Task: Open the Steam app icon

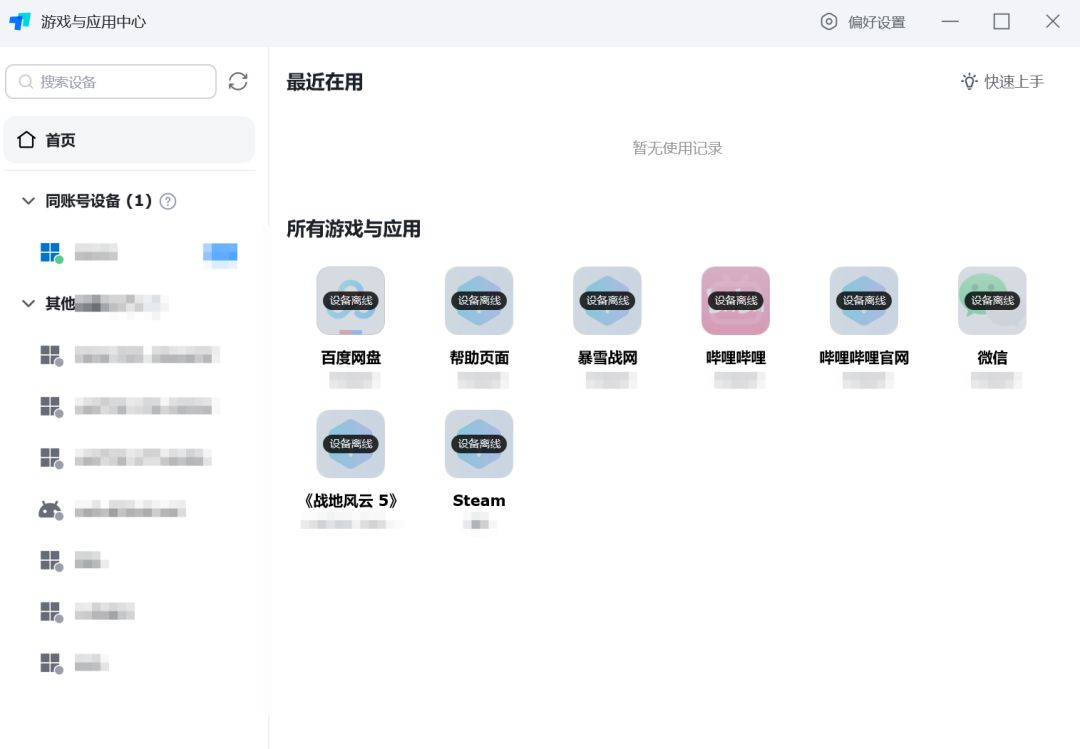Action: (x=479, y=444)
